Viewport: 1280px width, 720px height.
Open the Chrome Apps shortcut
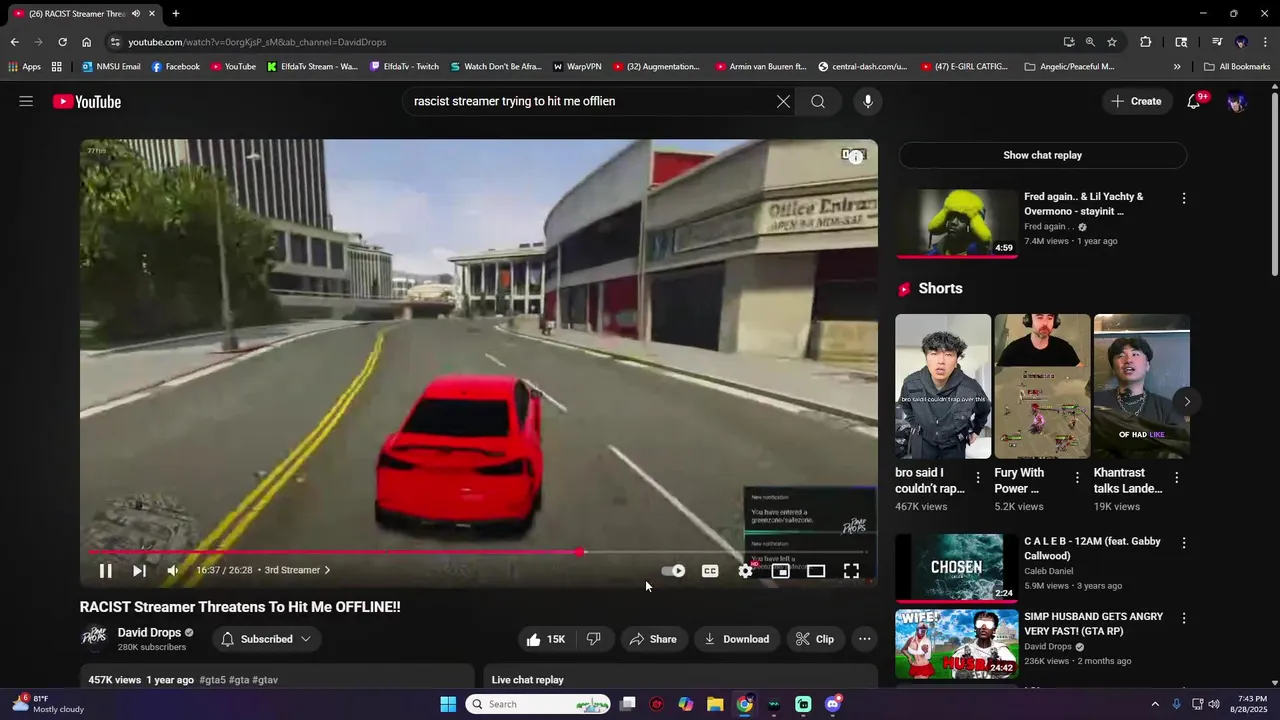coord(25,67)
